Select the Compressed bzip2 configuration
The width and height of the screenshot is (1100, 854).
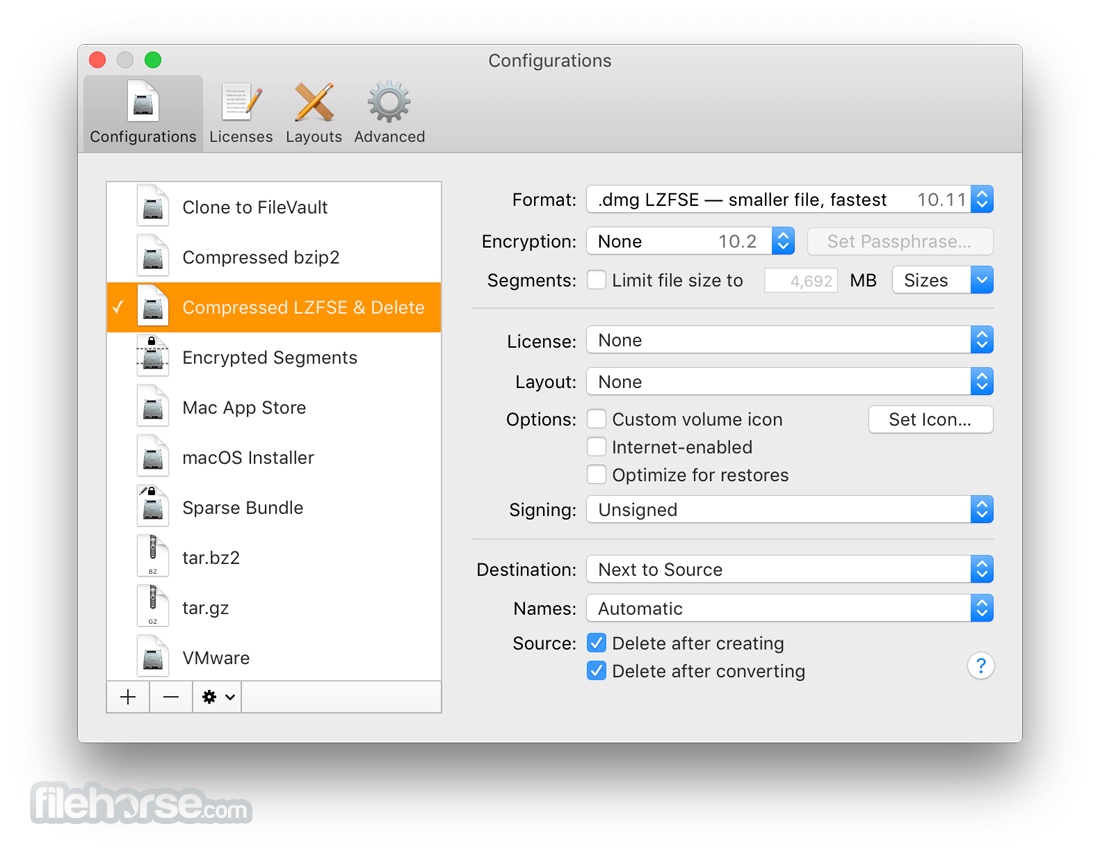click(x=274, y=257)
